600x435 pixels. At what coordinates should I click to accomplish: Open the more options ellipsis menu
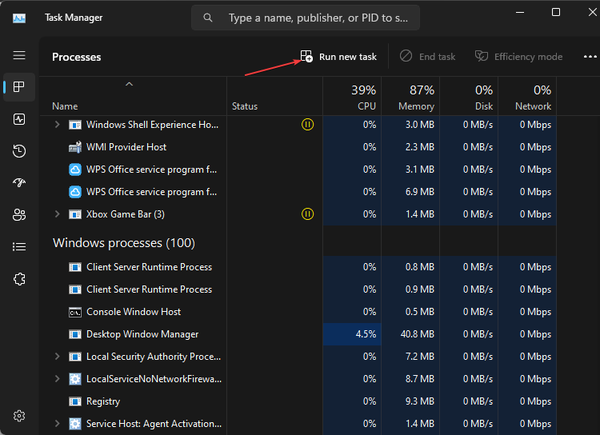tap(589, 57)
